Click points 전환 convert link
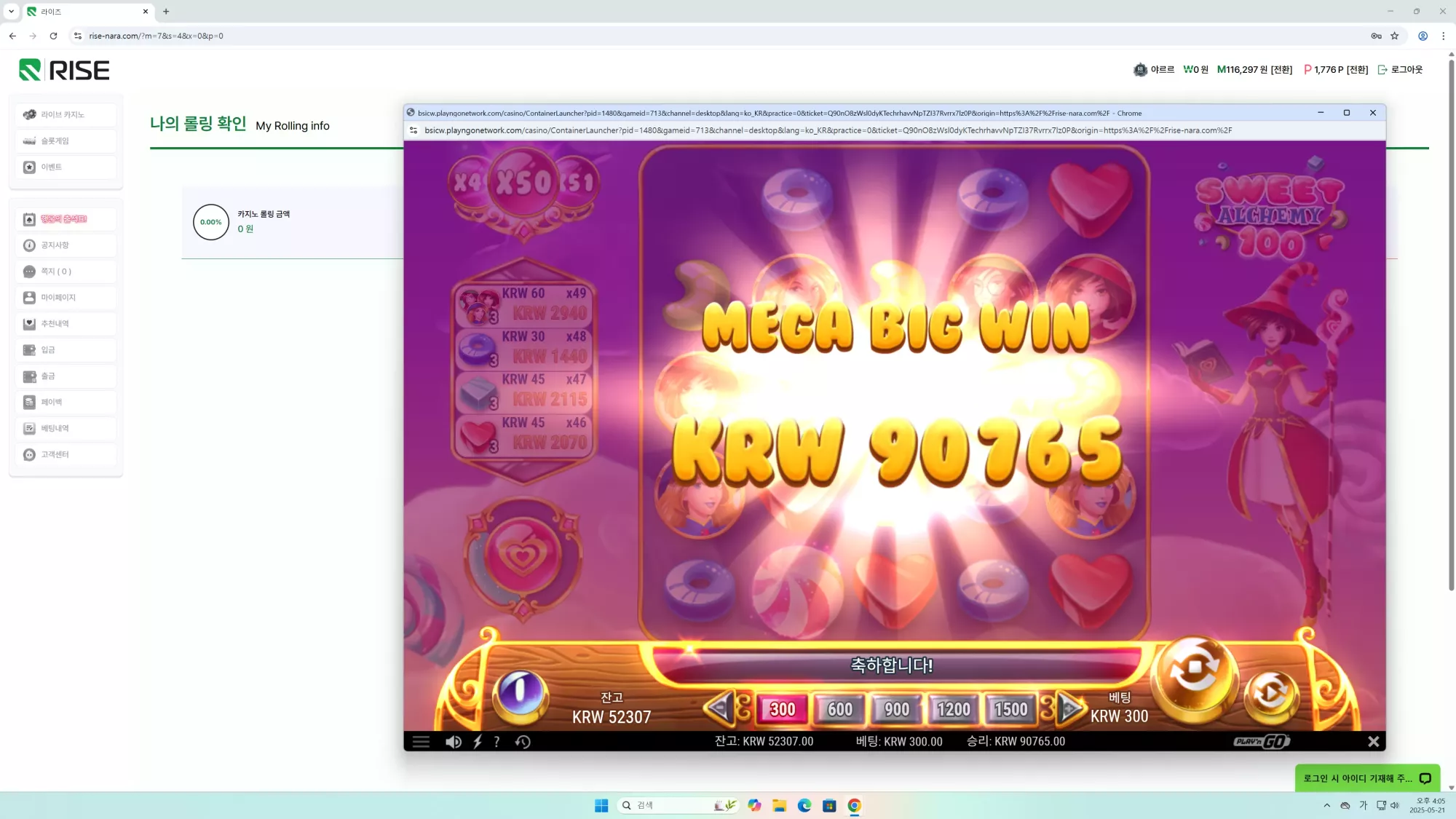Screen dimensions: 1456x819 (x=1357, y=70)
